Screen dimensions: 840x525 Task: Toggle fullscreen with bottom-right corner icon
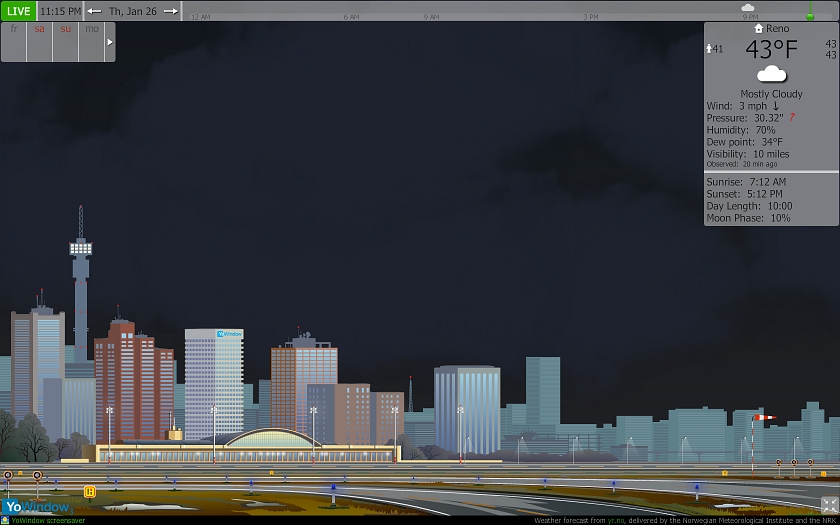point(829,505)
